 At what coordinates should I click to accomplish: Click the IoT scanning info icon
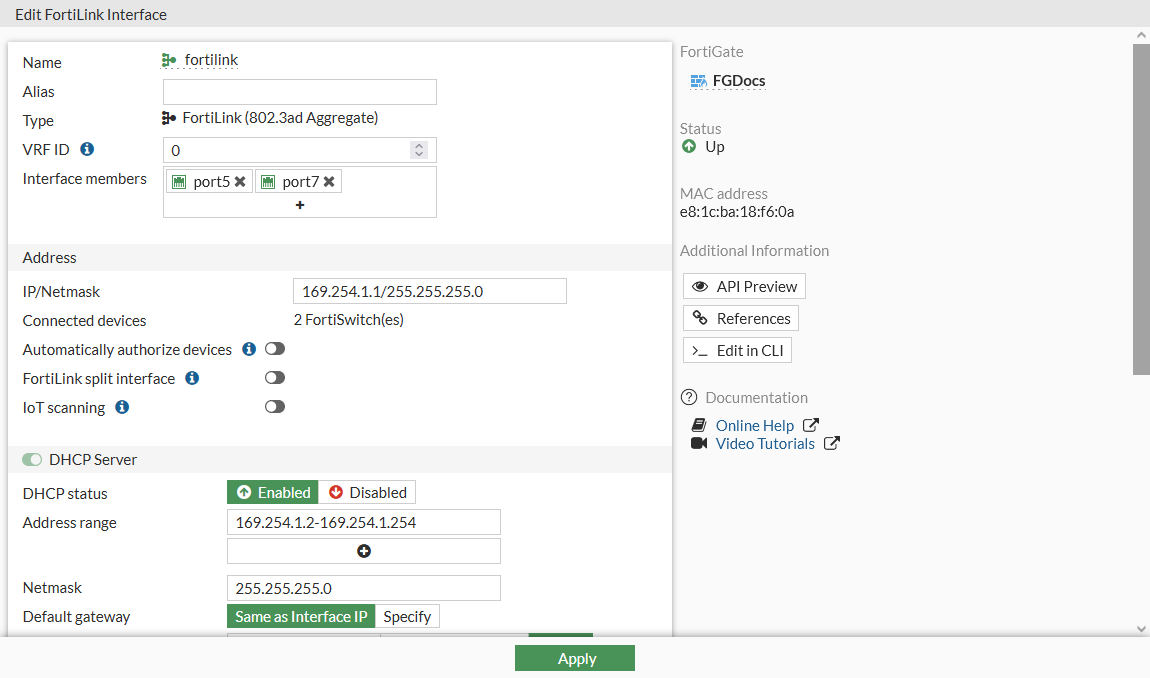click(x=121, y=407)
